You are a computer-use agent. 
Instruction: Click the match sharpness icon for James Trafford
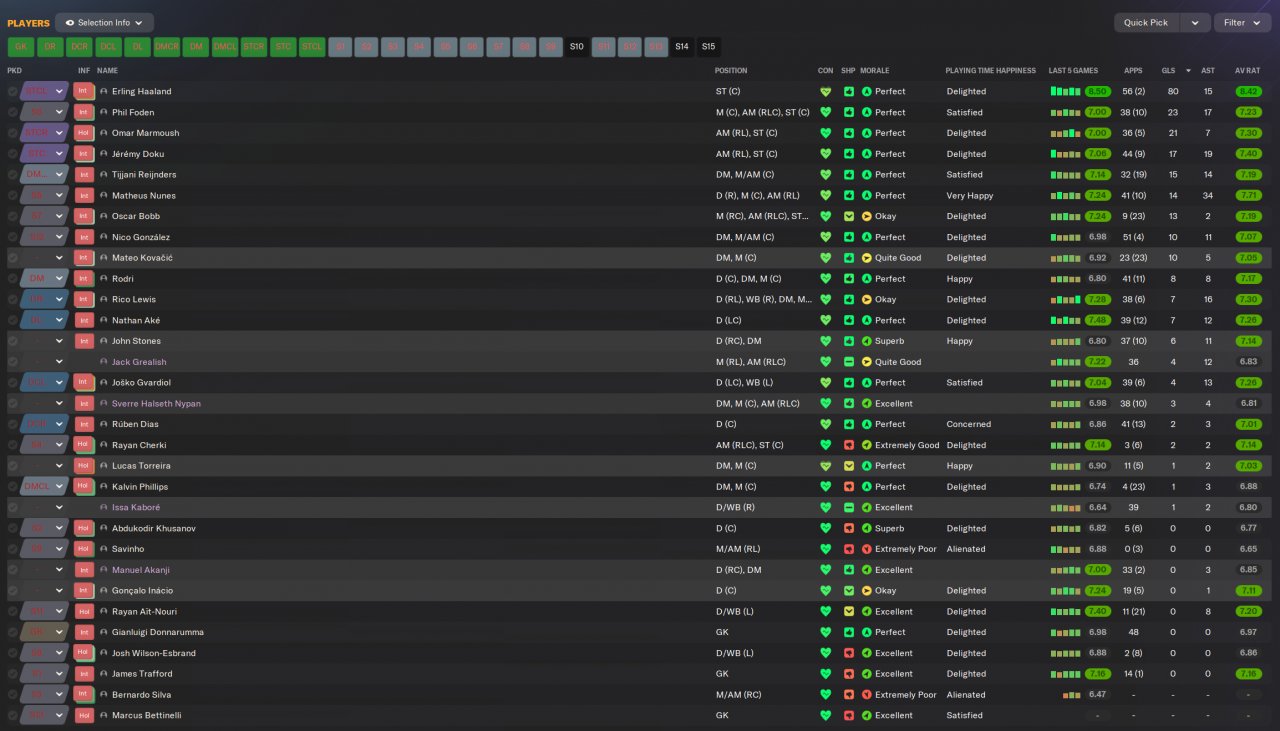tap(849, 674)
